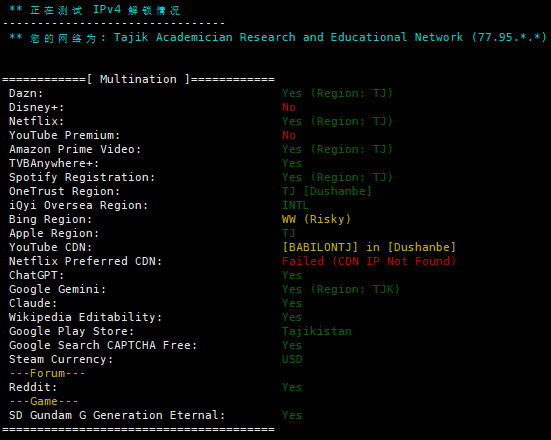The height and width of the screenshot is (440, 551).
Task: Select the 'TJ [Dushanbe]' value
Action: 327,192
